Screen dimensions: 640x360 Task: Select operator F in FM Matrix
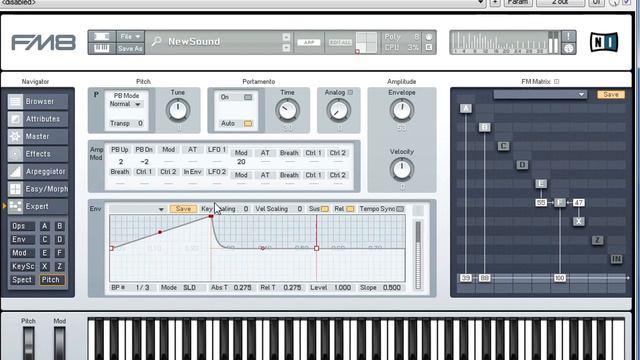(x=560, y=202)
